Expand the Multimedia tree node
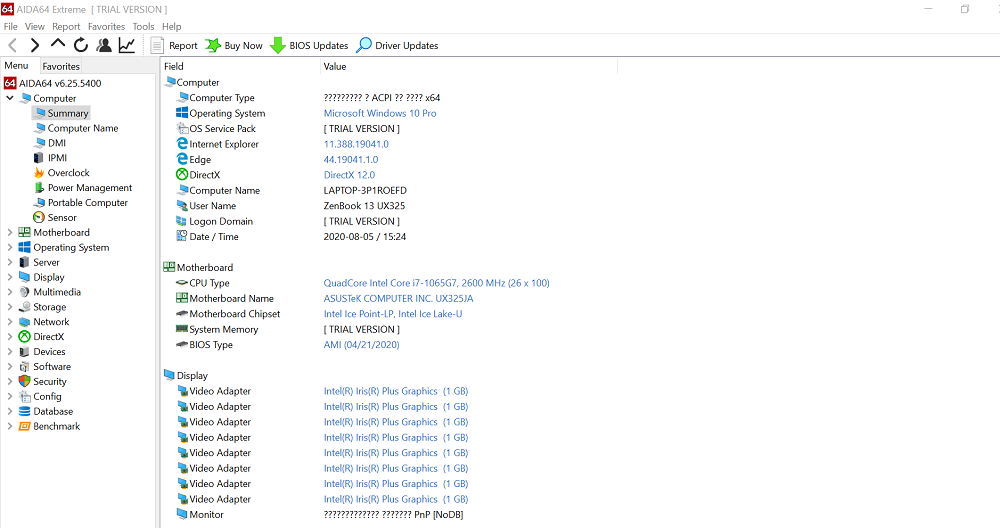 pos(10,292)
